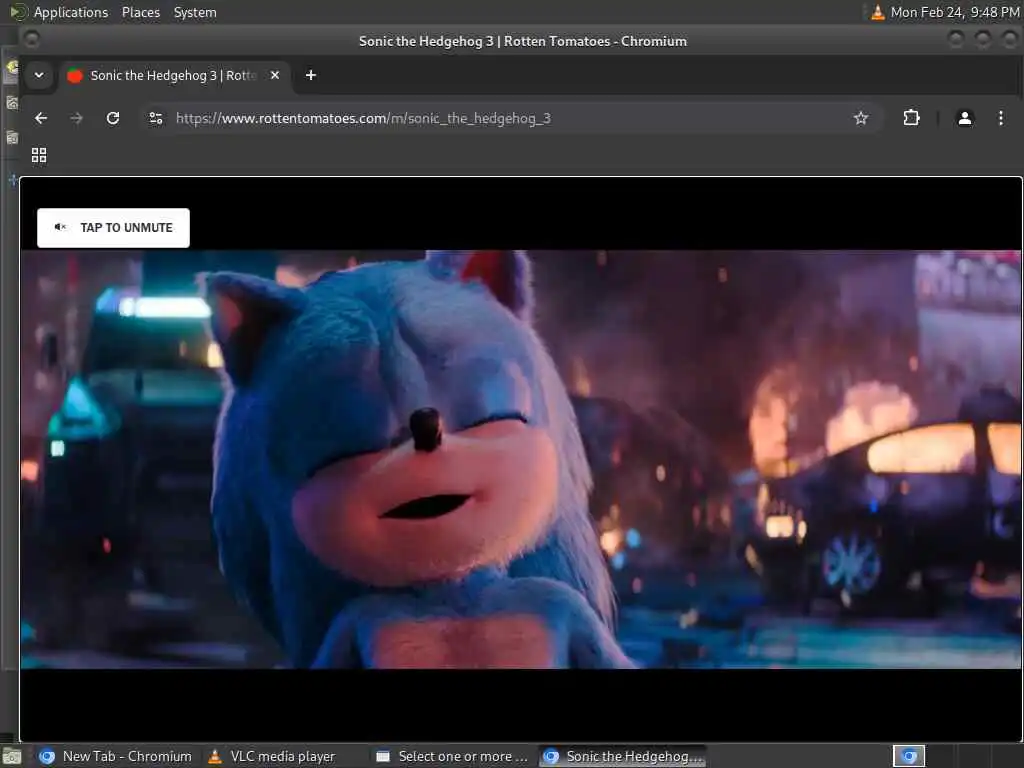Open Chromium extensions puzzle icon
Image resolution: width=1024 pixels, height=768 pixels.
[911, 118]
